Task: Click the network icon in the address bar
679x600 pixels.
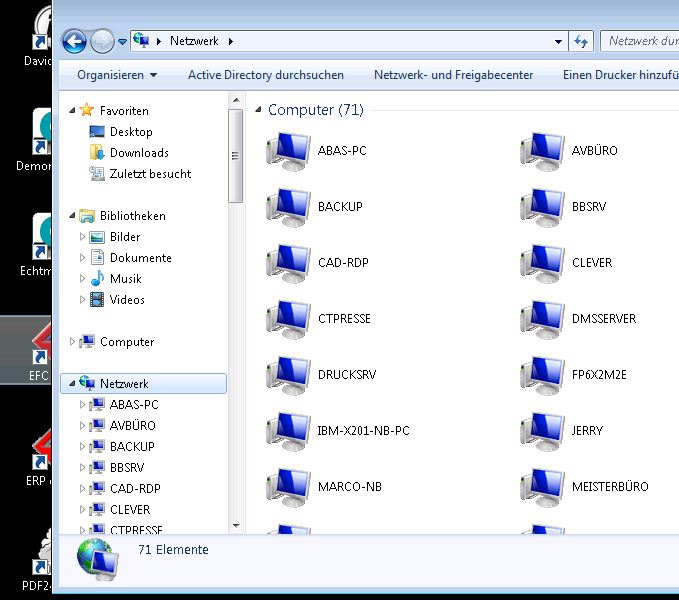Action: (x=141, y=40)
